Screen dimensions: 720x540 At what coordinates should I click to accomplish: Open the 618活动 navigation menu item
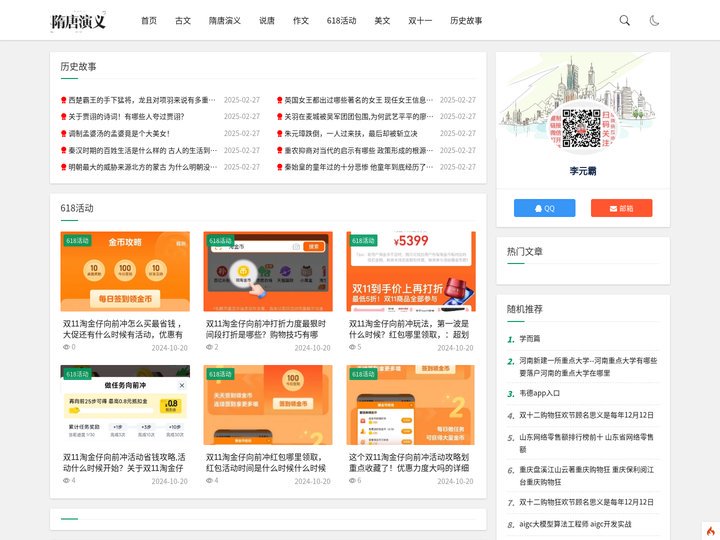pos(341,20)
